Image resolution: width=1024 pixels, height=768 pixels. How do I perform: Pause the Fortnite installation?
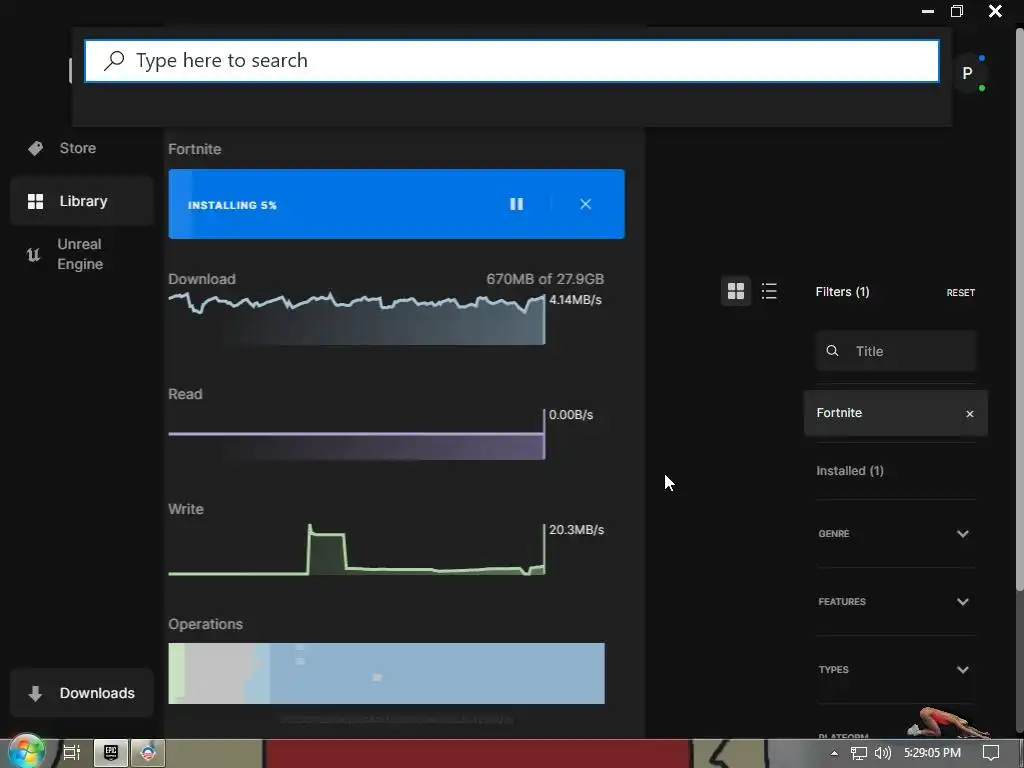516,204
